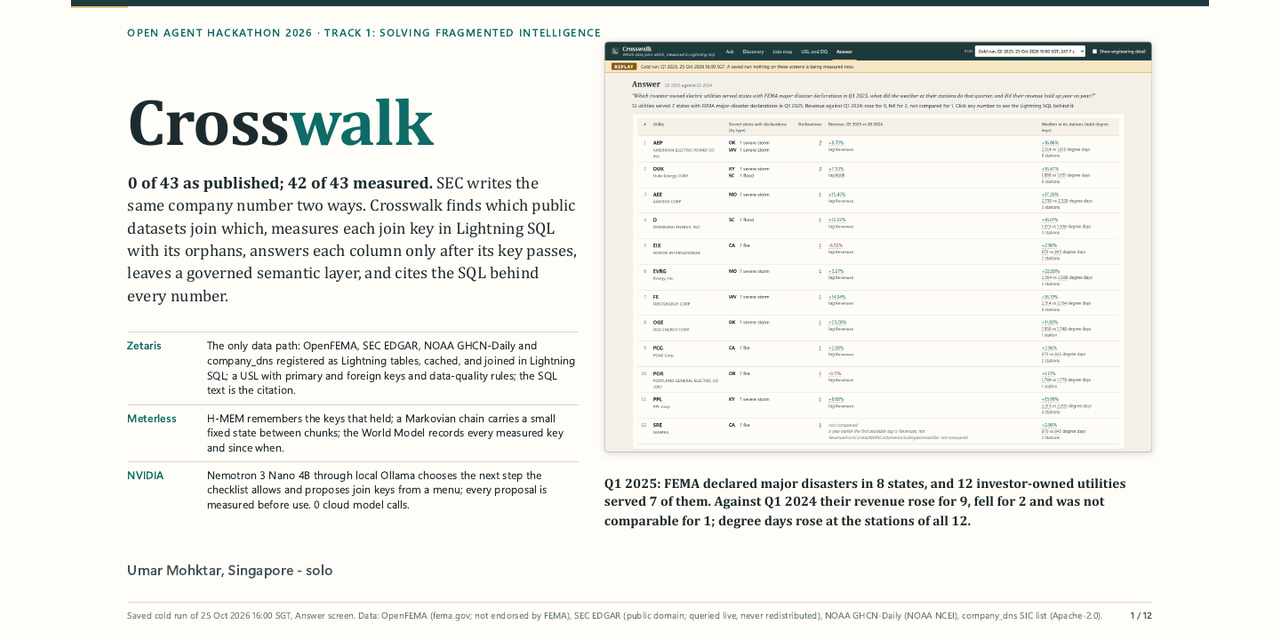
Task: Click the Crosswalk logo icon in app header
Action: coord(614,51)
